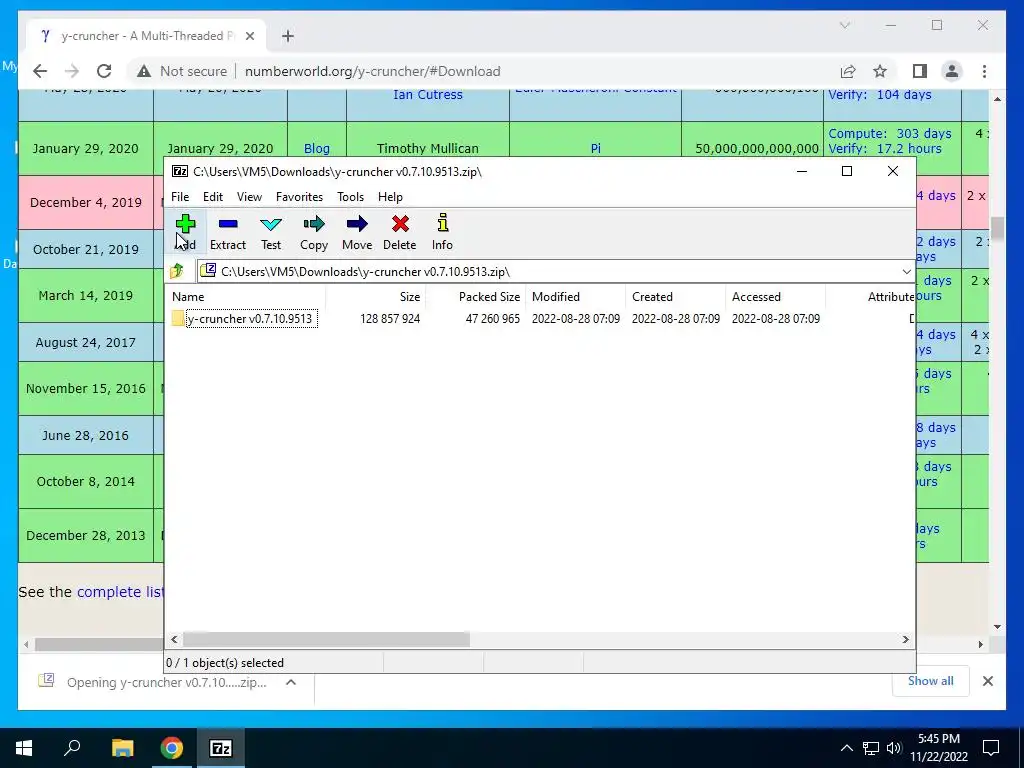The width and height of the screenshot is (1024, 768).
Task: Open the Chrome profile avatar
Action: (952, 71)
